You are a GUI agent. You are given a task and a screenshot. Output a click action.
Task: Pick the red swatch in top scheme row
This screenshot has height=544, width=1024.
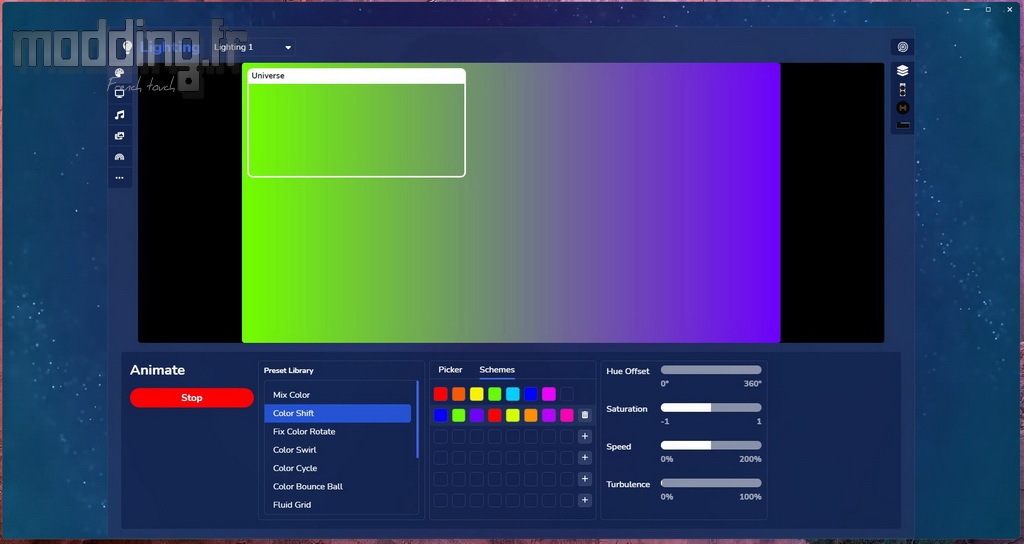click(x=441, y=394)
